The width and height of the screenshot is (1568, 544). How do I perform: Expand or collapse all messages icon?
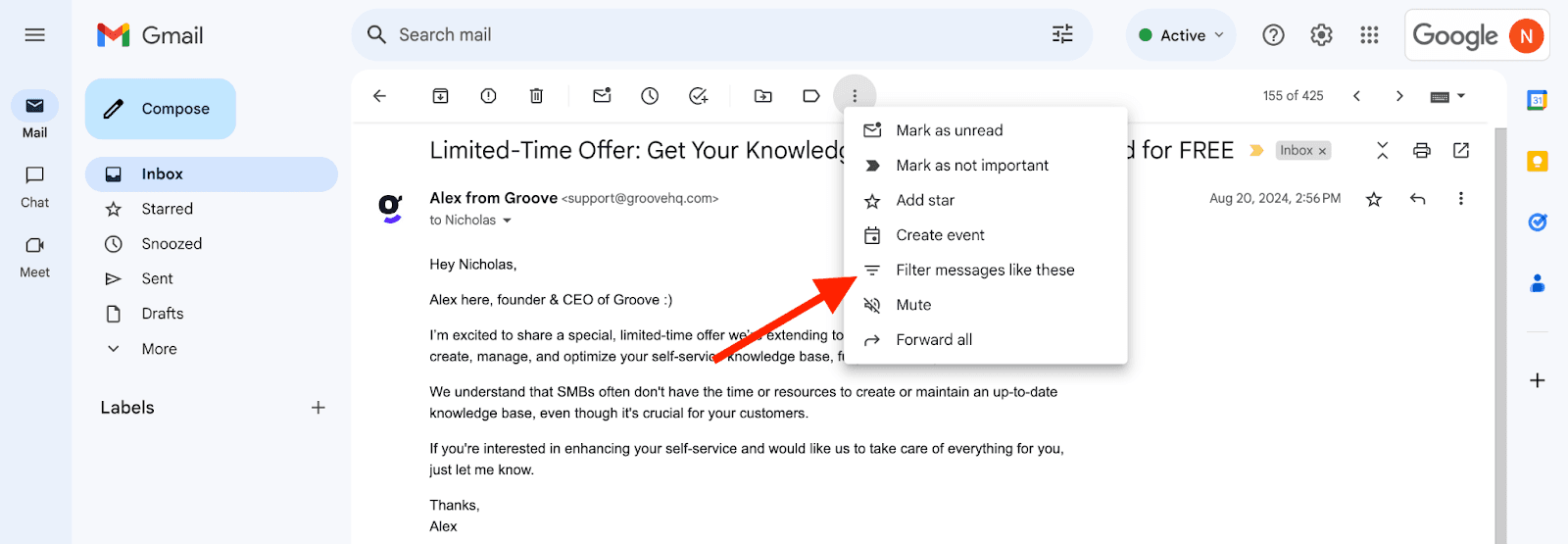click(x=1382, y=150)
